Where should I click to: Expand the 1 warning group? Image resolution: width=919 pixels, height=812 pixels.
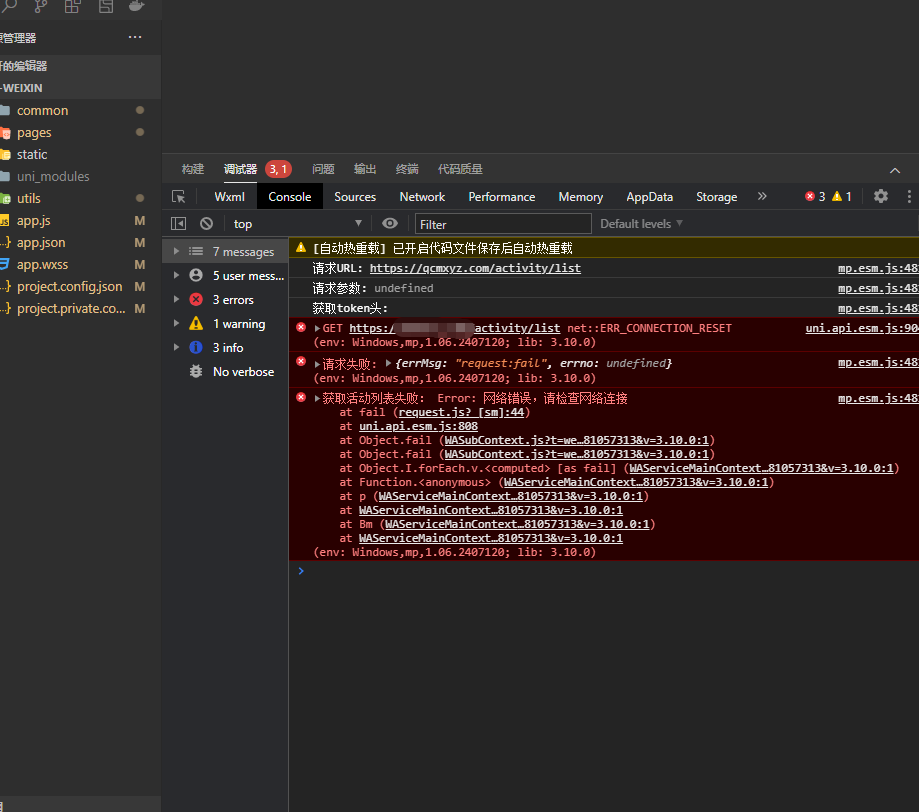point(176,323)
